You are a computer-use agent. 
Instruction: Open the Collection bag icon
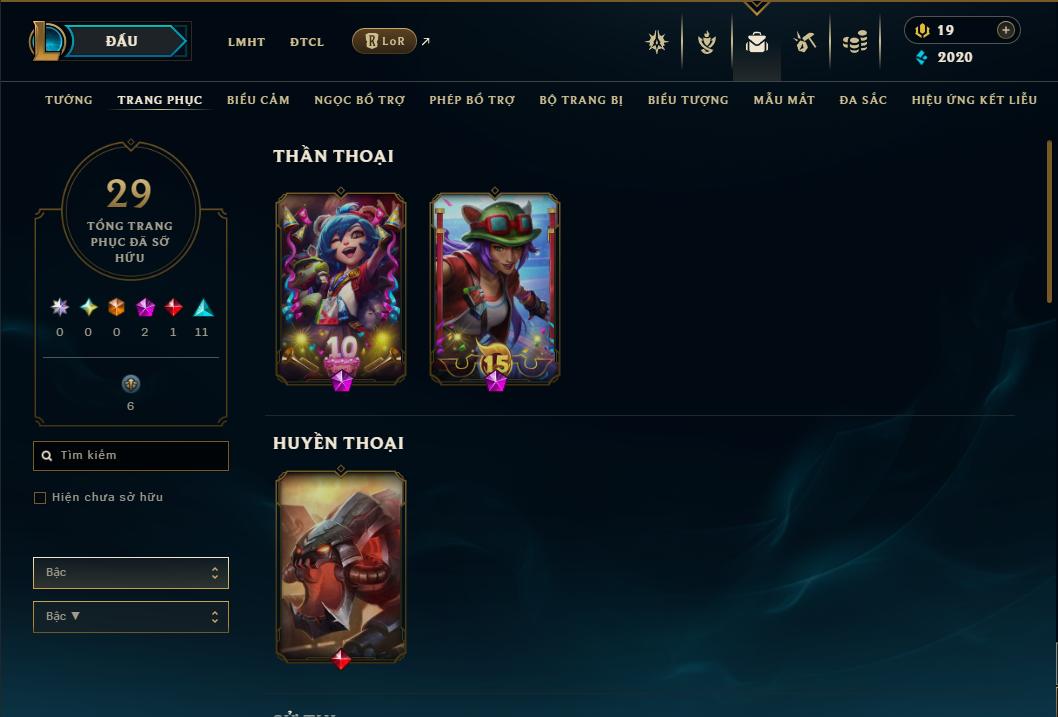pos(756,42)
